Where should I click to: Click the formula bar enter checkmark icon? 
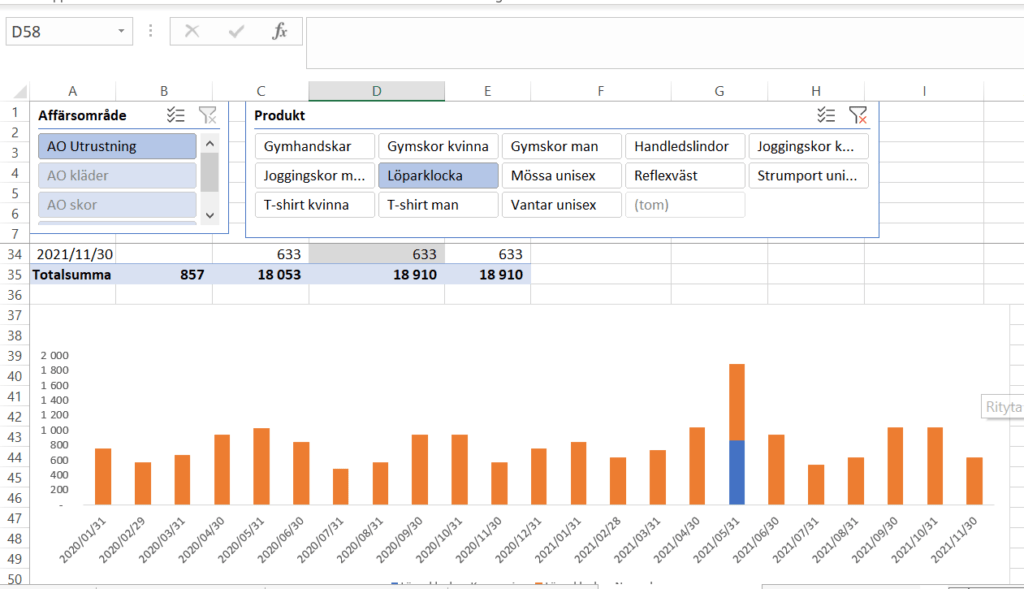click(x=236, y=32)
